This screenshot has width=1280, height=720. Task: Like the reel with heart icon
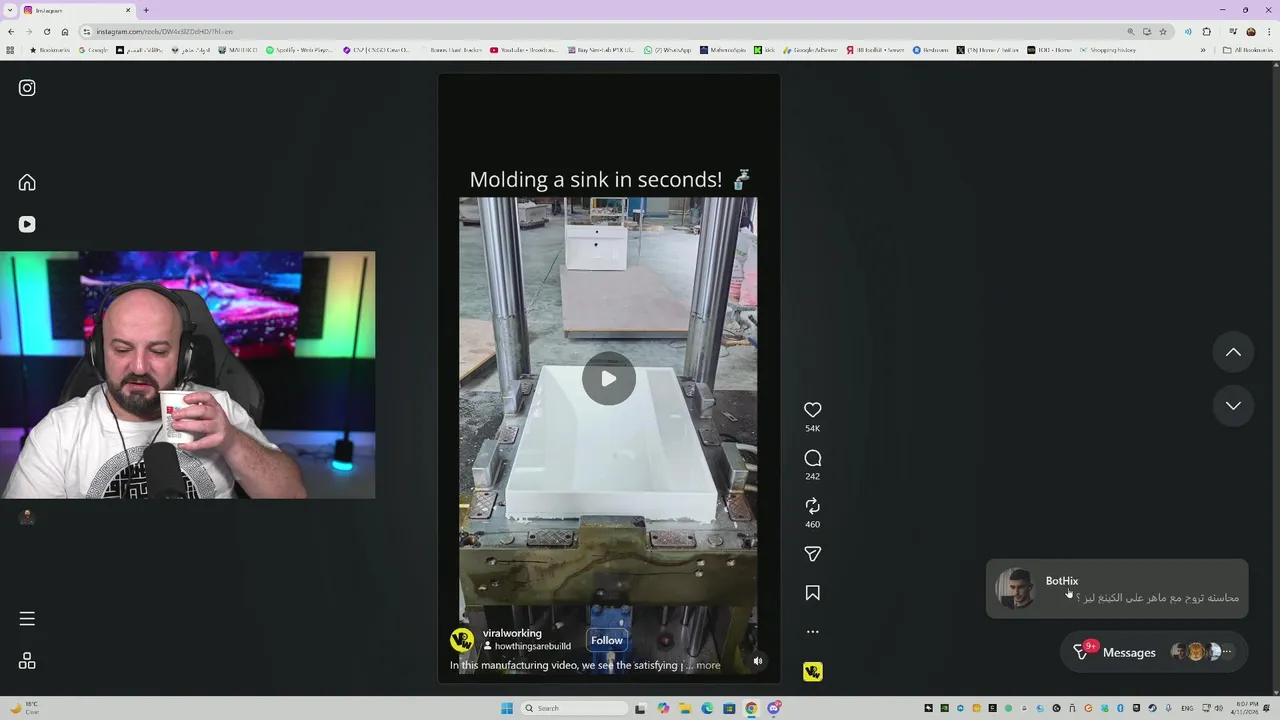(x=812, y=410)
